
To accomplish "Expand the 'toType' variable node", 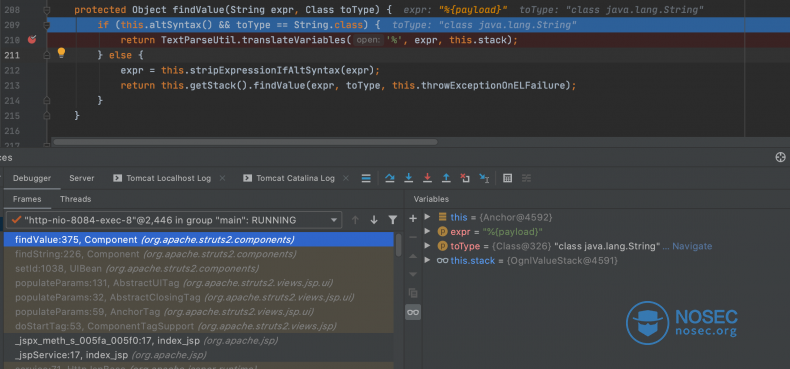I will 428,246.
